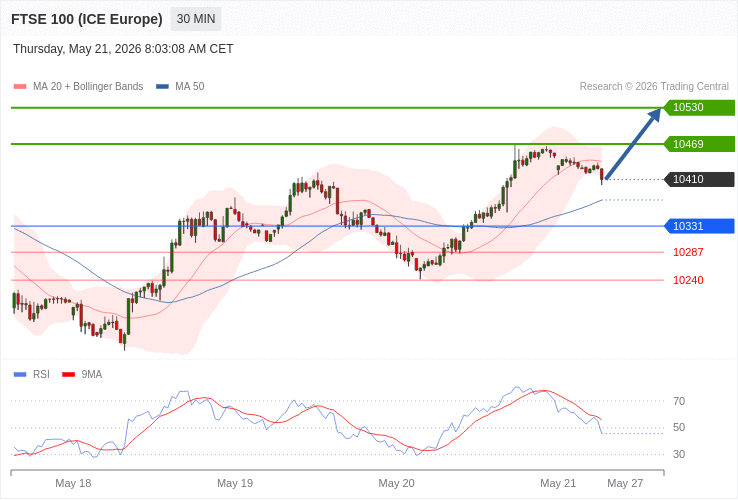Click the 10469 green resistance price tag
Viewport: 738px width, 500px height.
pos(699,144)
